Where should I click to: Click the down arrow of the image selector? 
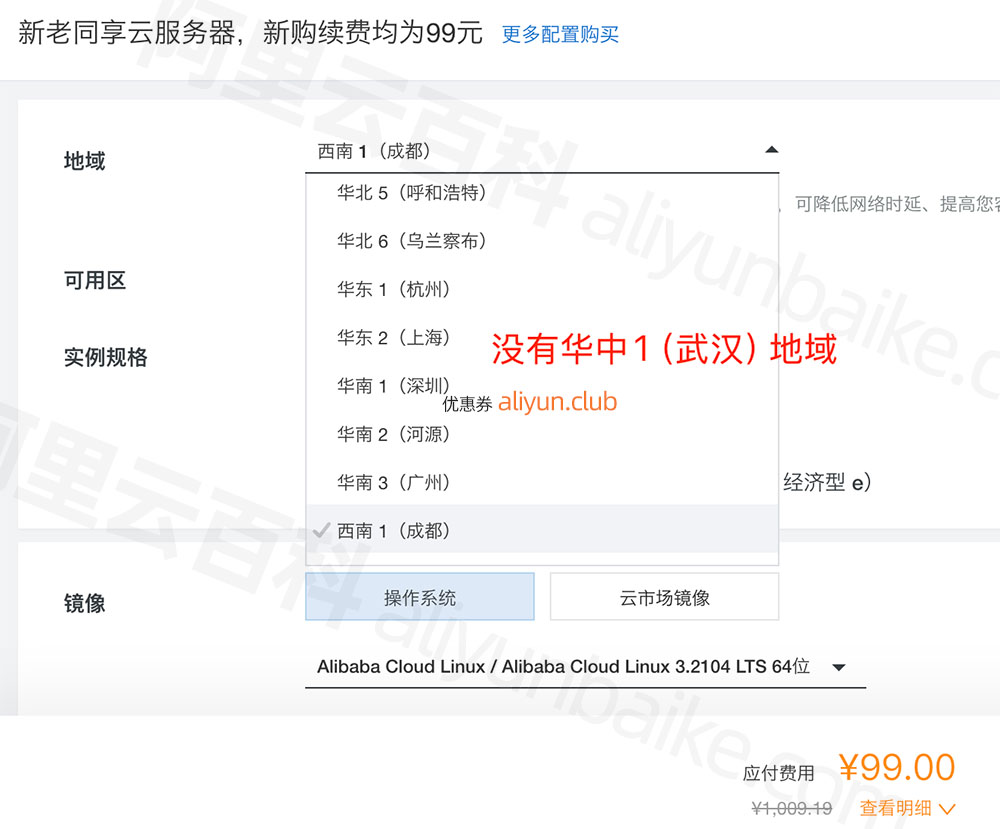[839, 667]
